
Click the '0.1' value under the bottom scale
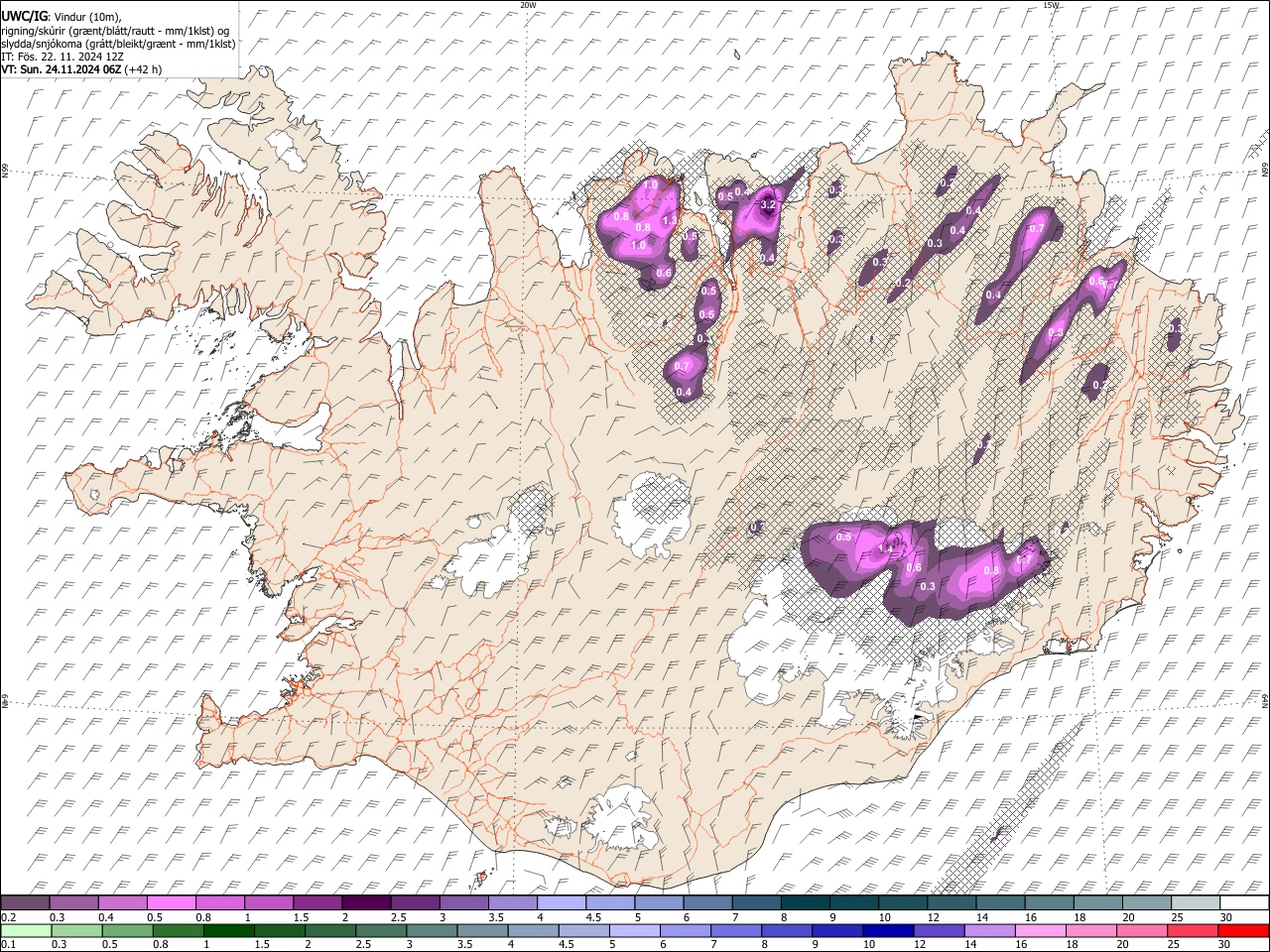(7, 944)
